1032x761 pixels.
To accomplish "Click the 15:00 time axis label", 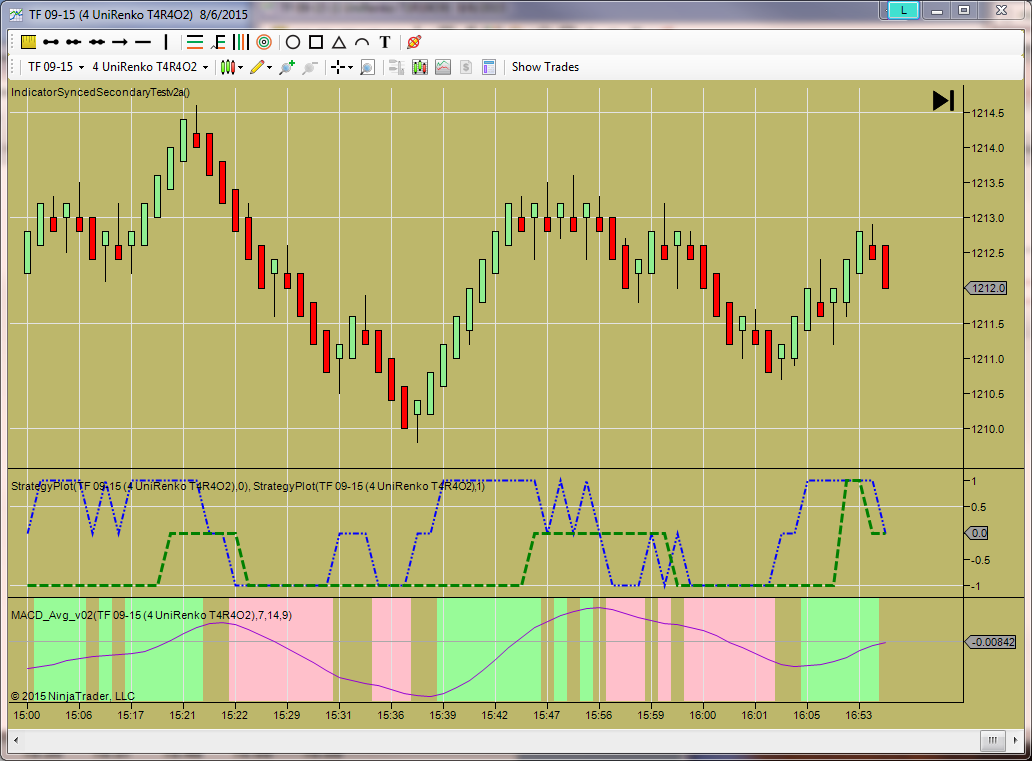I will click(x=26, y=715).
